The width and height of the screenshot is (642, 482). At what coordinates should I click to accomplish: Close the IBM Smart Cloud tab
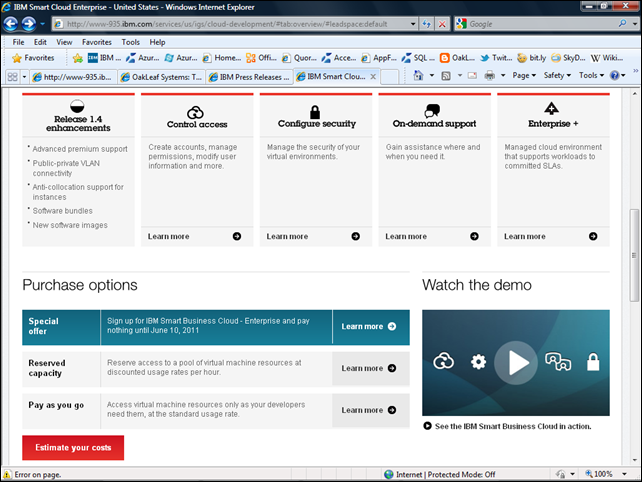tap(373, 77)
